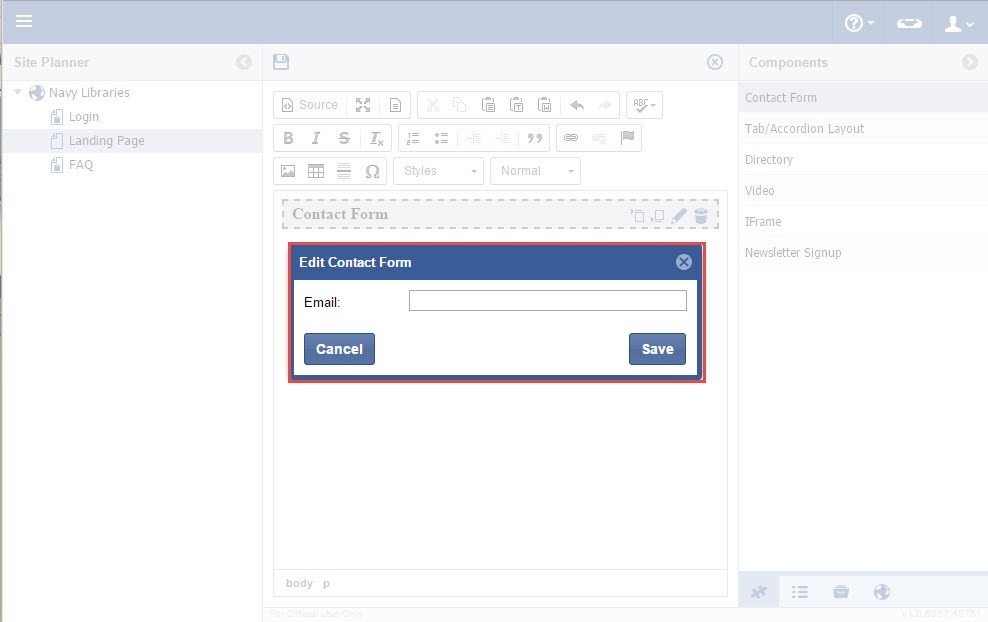The image size is (988, 622).
Task: Collapse the Navy Libraries tree node
Action: 18,93
